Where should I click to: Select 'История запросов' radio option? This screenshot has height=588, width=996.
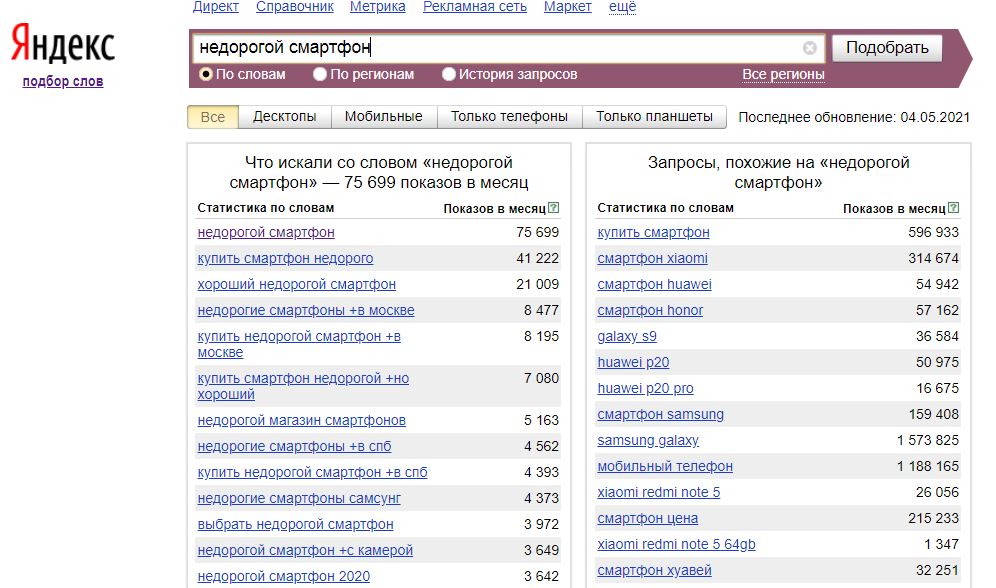(x=449, y=74)
